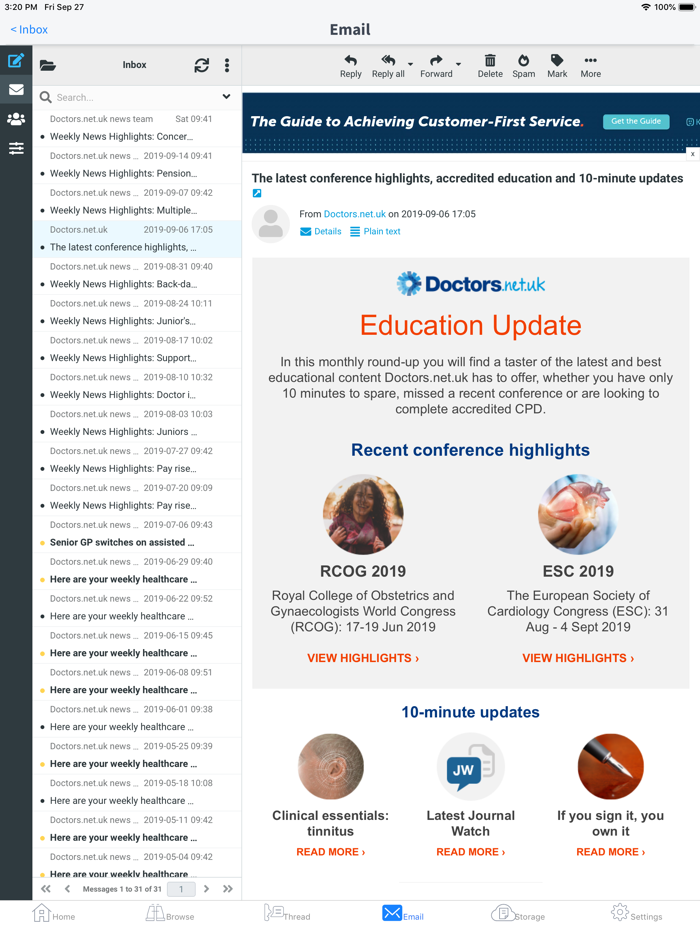Read more on Latest Journal Watch
The height and width of the screenshot is (934, 700).
tap(471, 852)
